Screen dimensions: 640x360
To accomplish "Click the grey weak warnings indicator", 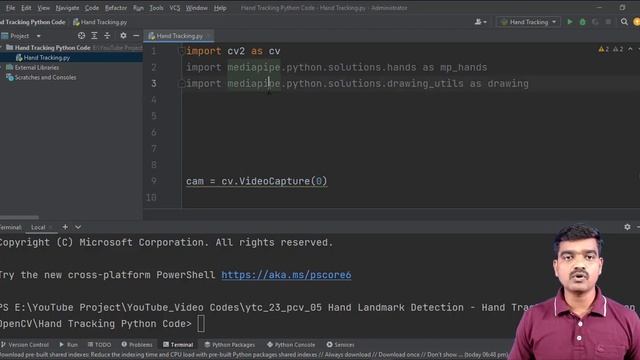I will click(x=618, y=49).
